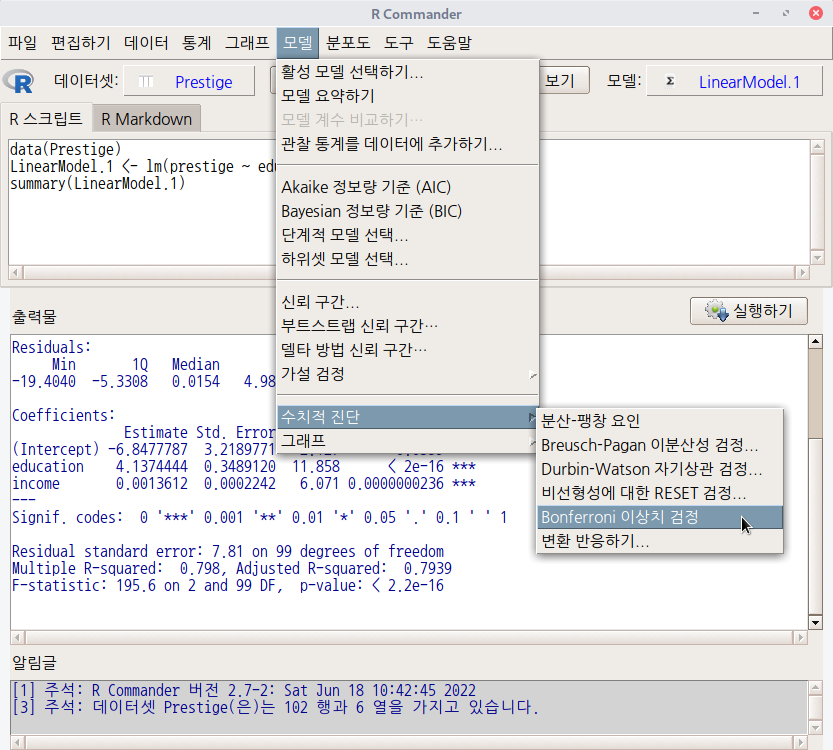Viewport: 833px width, 750px height.
Task: Choose 신뢰 구간 menu item
Action: (407, 302)
